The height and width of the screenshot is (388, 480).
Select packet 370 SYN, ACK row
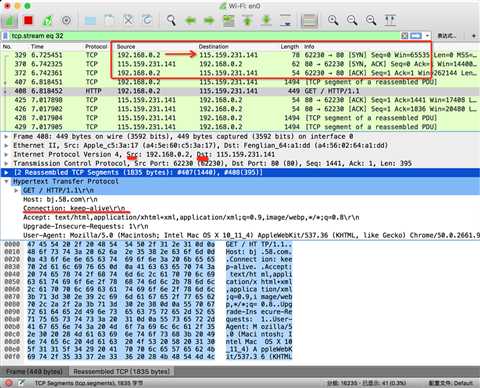coord(240,64)
